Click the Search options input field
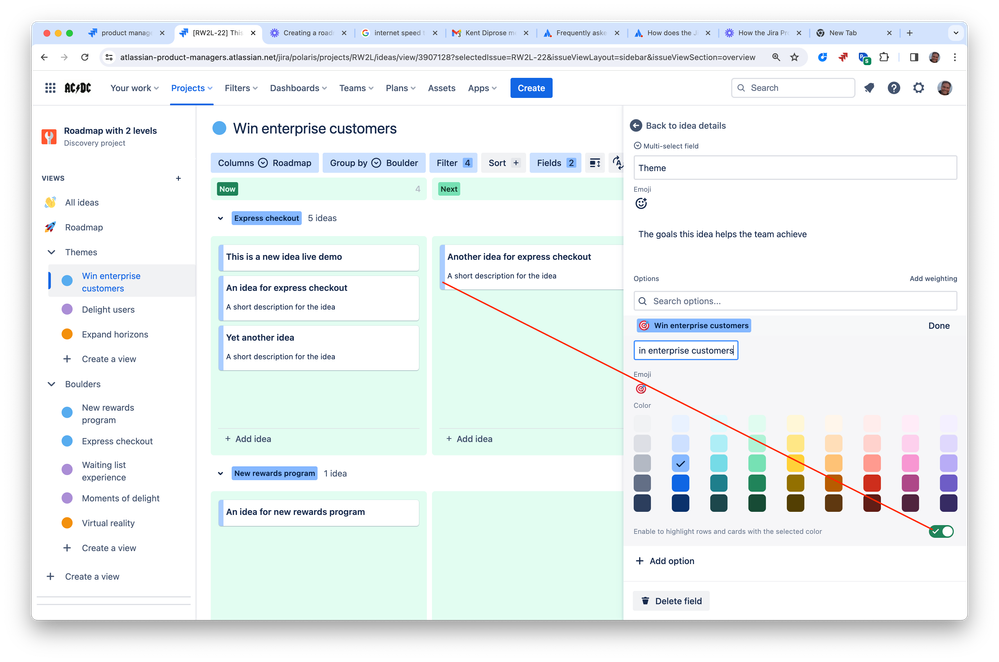Screen dimensions: 999x662 [x=795, y=301]
